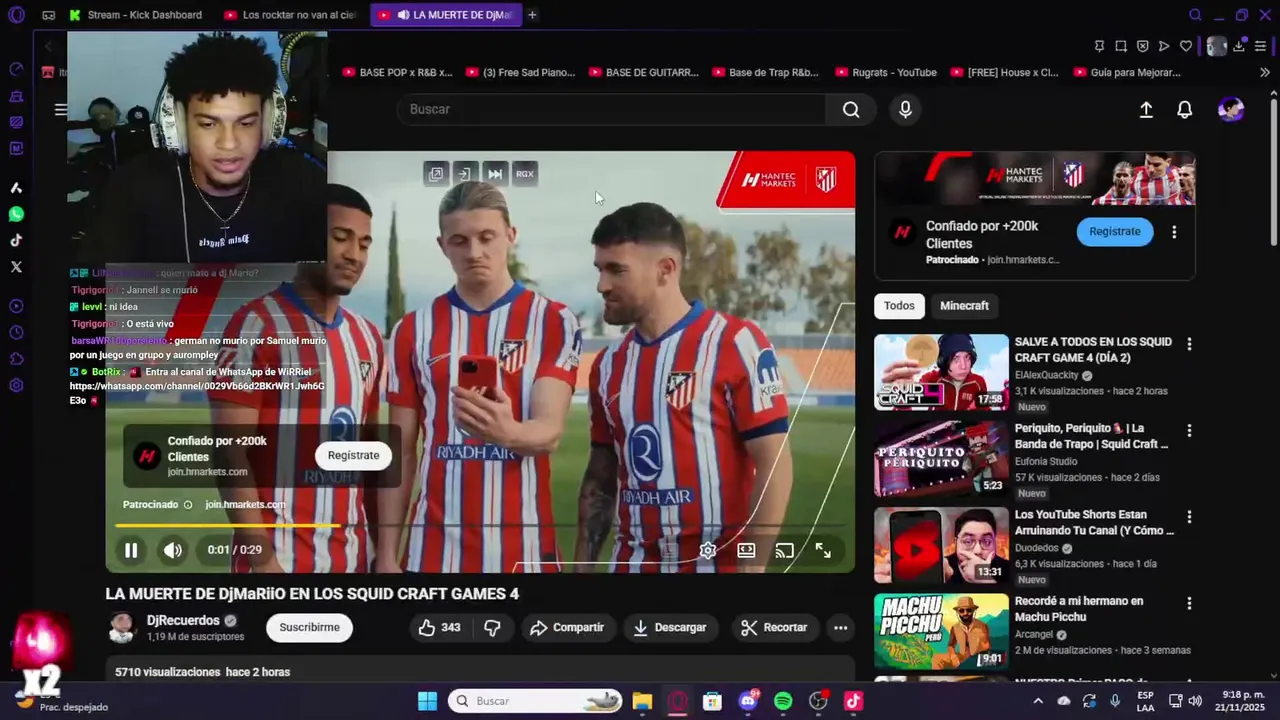
Task: Pause the video playback
Action: [131, 550]
